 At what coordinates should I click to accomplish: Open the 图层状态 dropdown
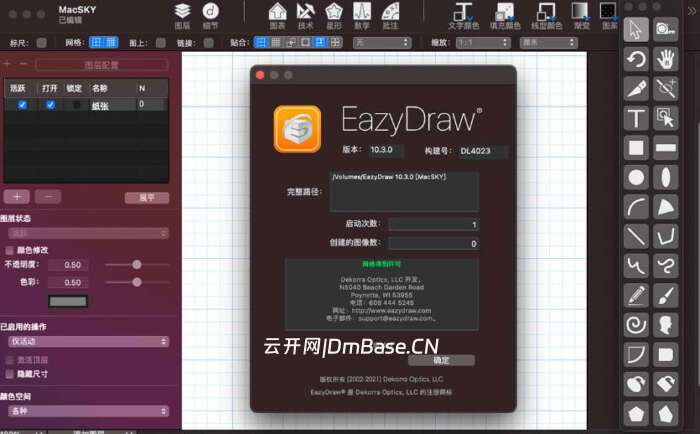click(88, 233)
